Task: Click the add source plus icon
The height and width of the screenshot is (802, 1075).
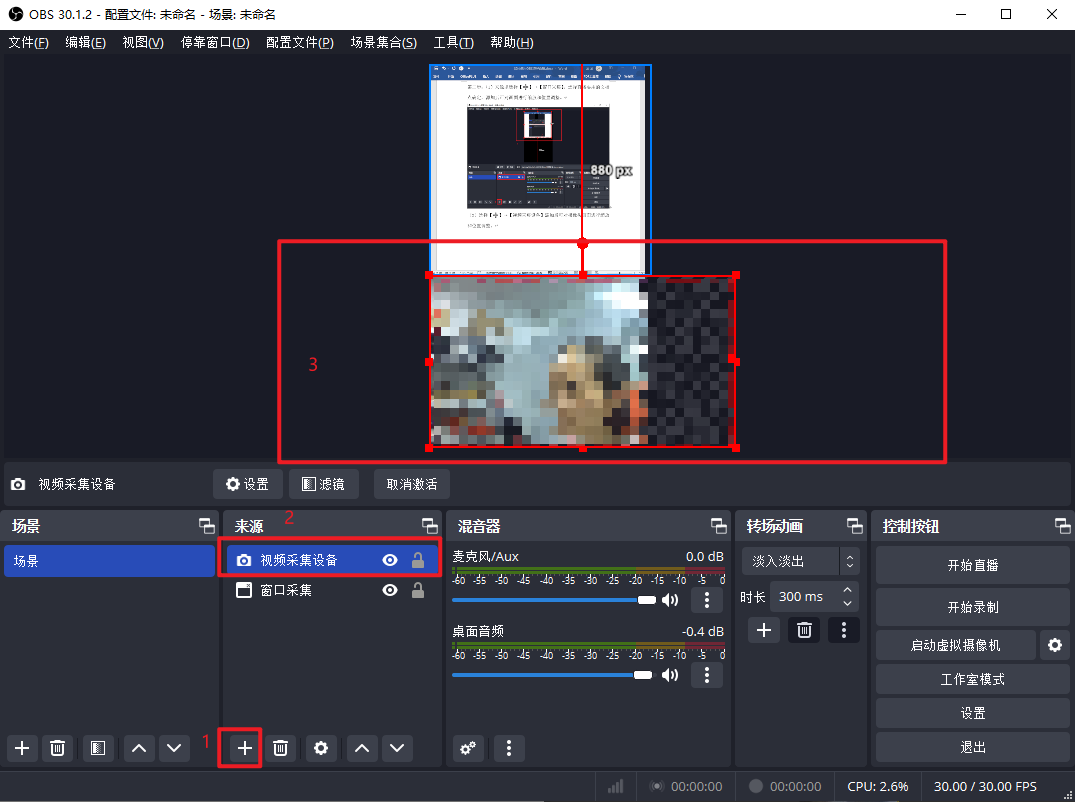Action: pyautogui.click(x=244, y=748)
